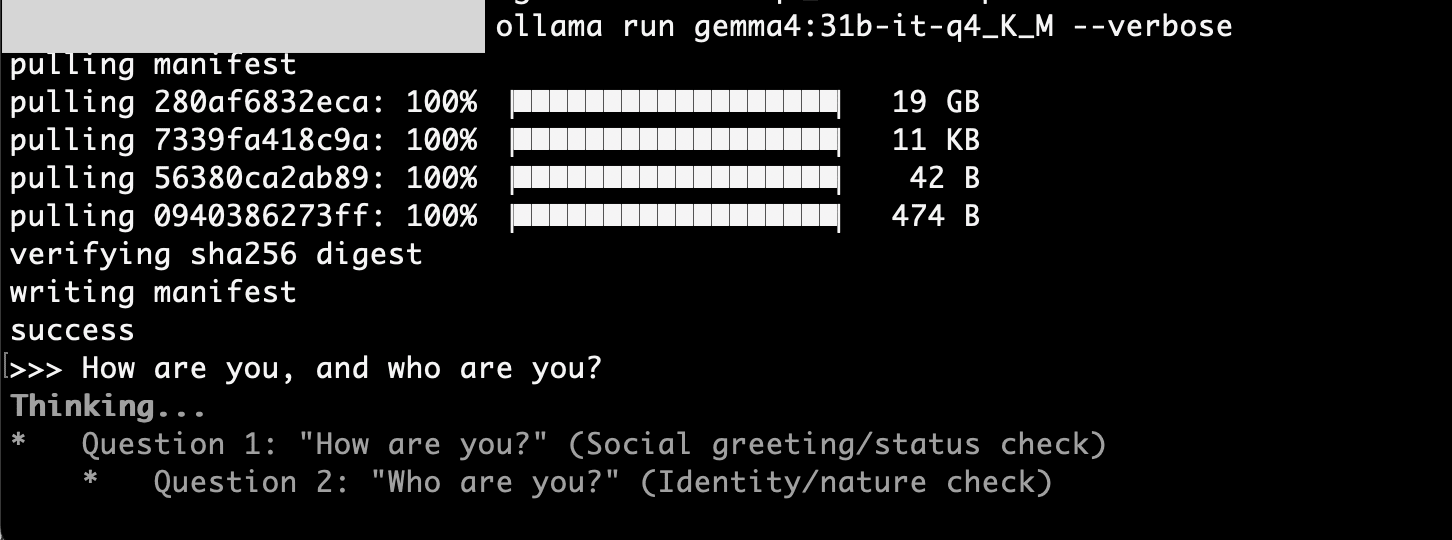Click the hash text 280af6832eca

(x=262, y=103)
